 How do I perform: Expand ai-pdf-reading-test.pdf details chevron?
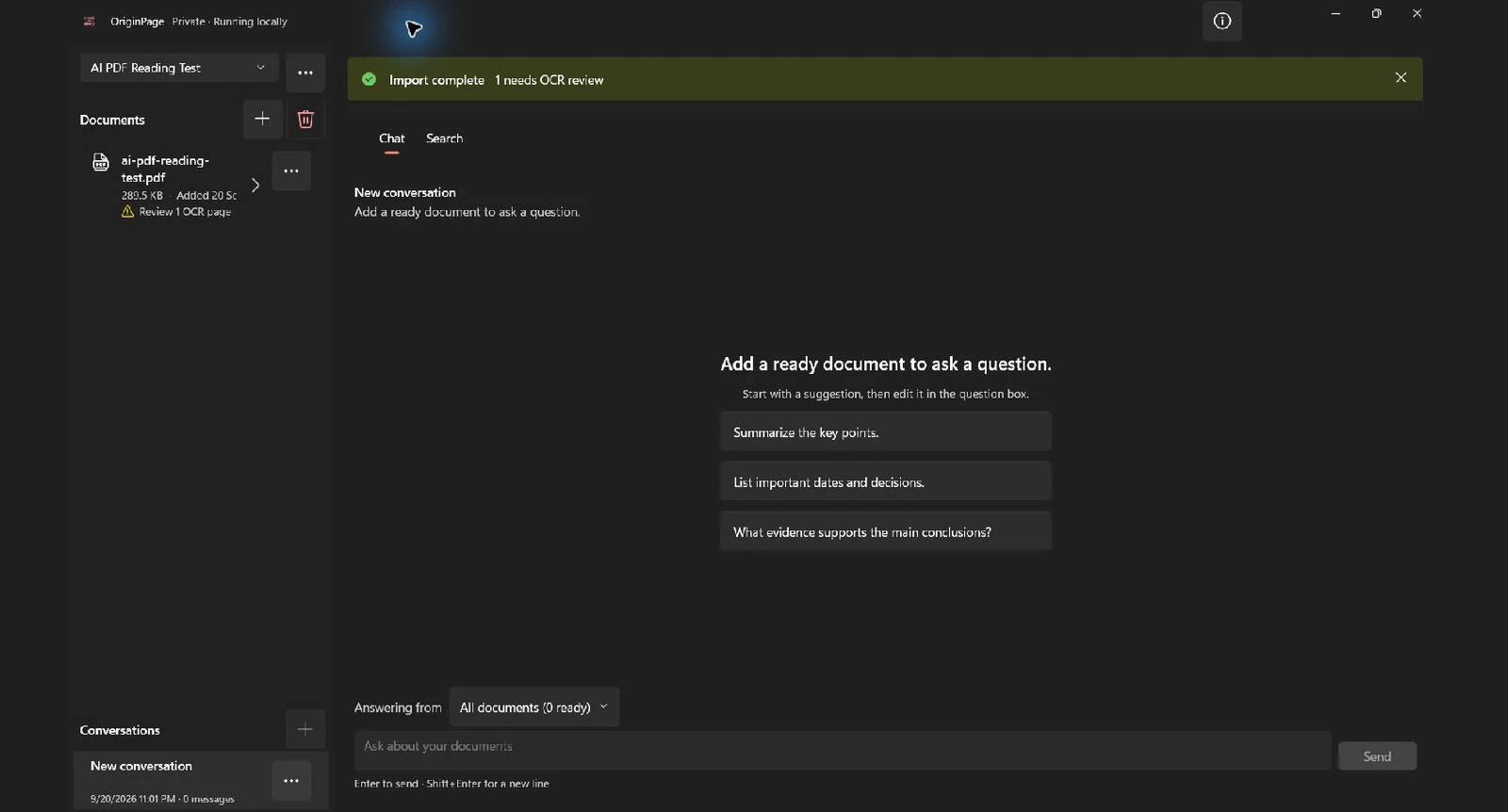254,185
